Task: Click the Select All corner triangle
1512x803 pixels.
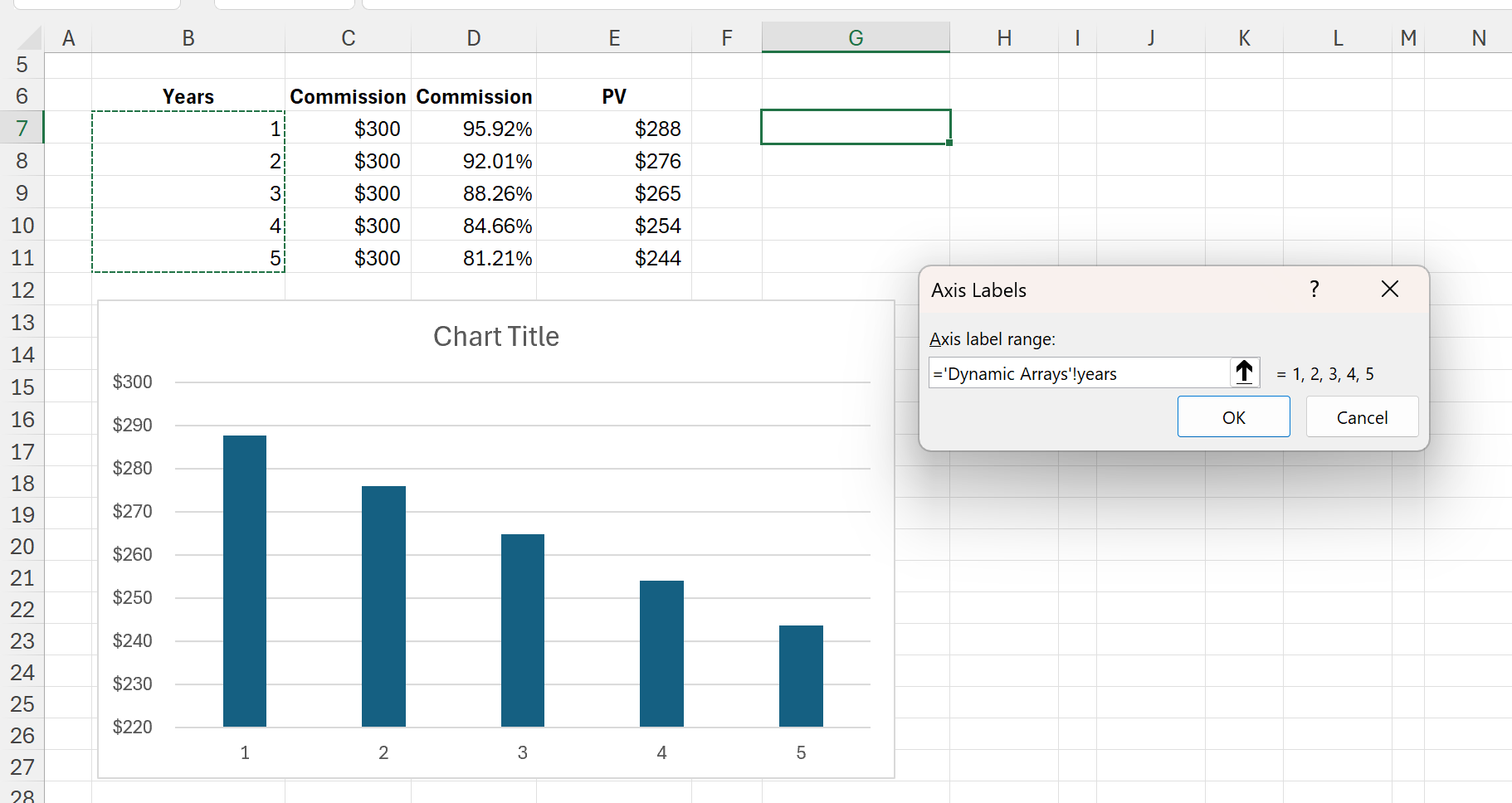Action: point(31,38)
